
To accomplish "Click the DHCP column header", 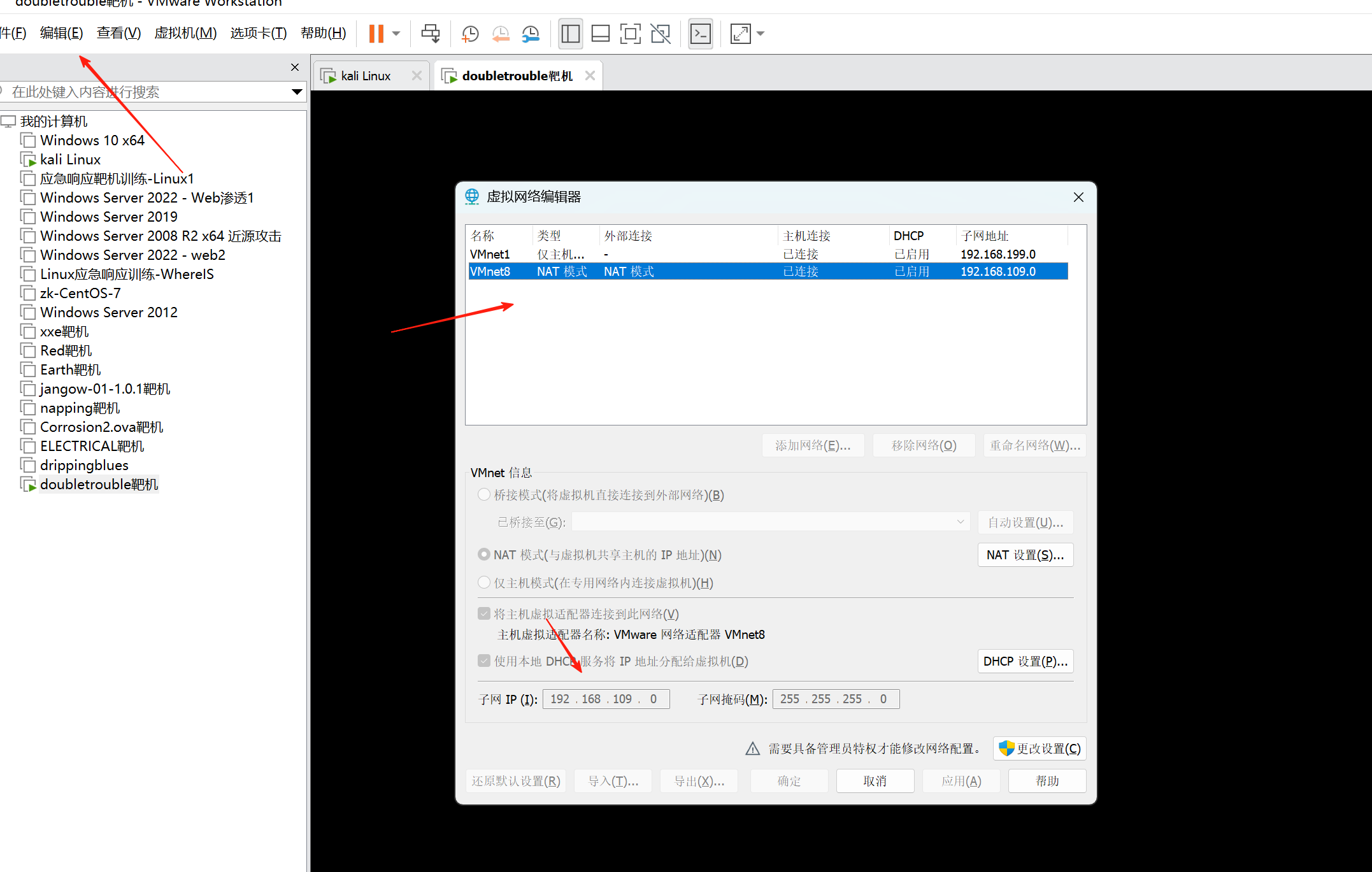I will pyautogui.click(x=922, y=236).
